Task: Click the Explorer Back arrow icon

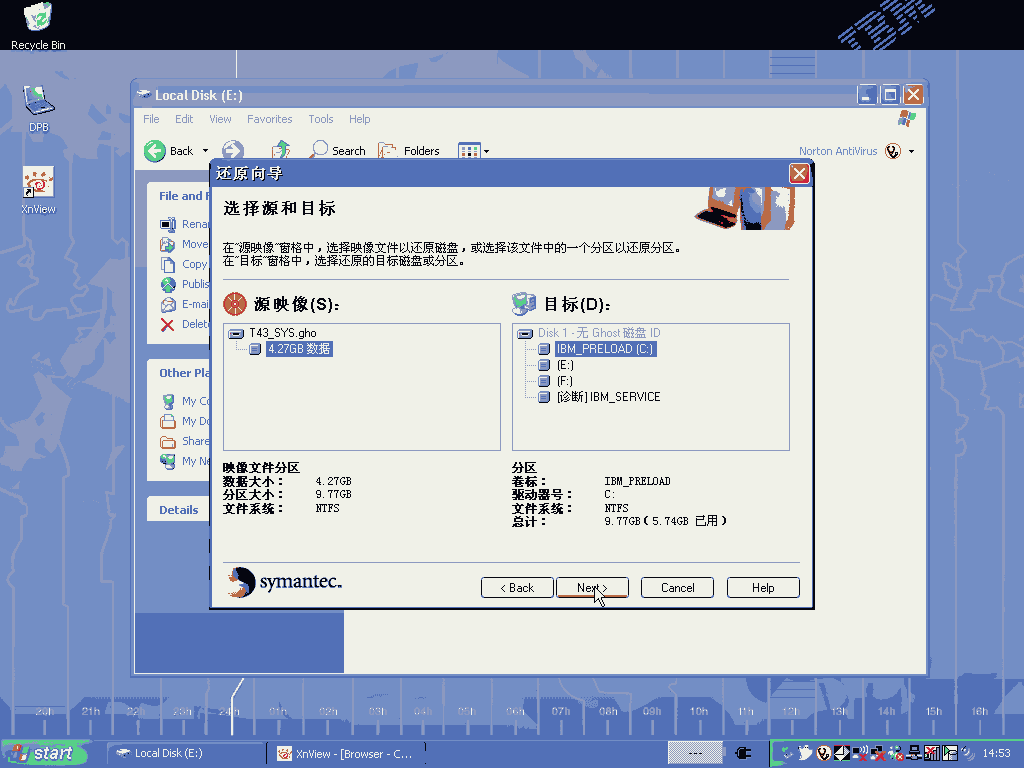Action: [155, 151]
